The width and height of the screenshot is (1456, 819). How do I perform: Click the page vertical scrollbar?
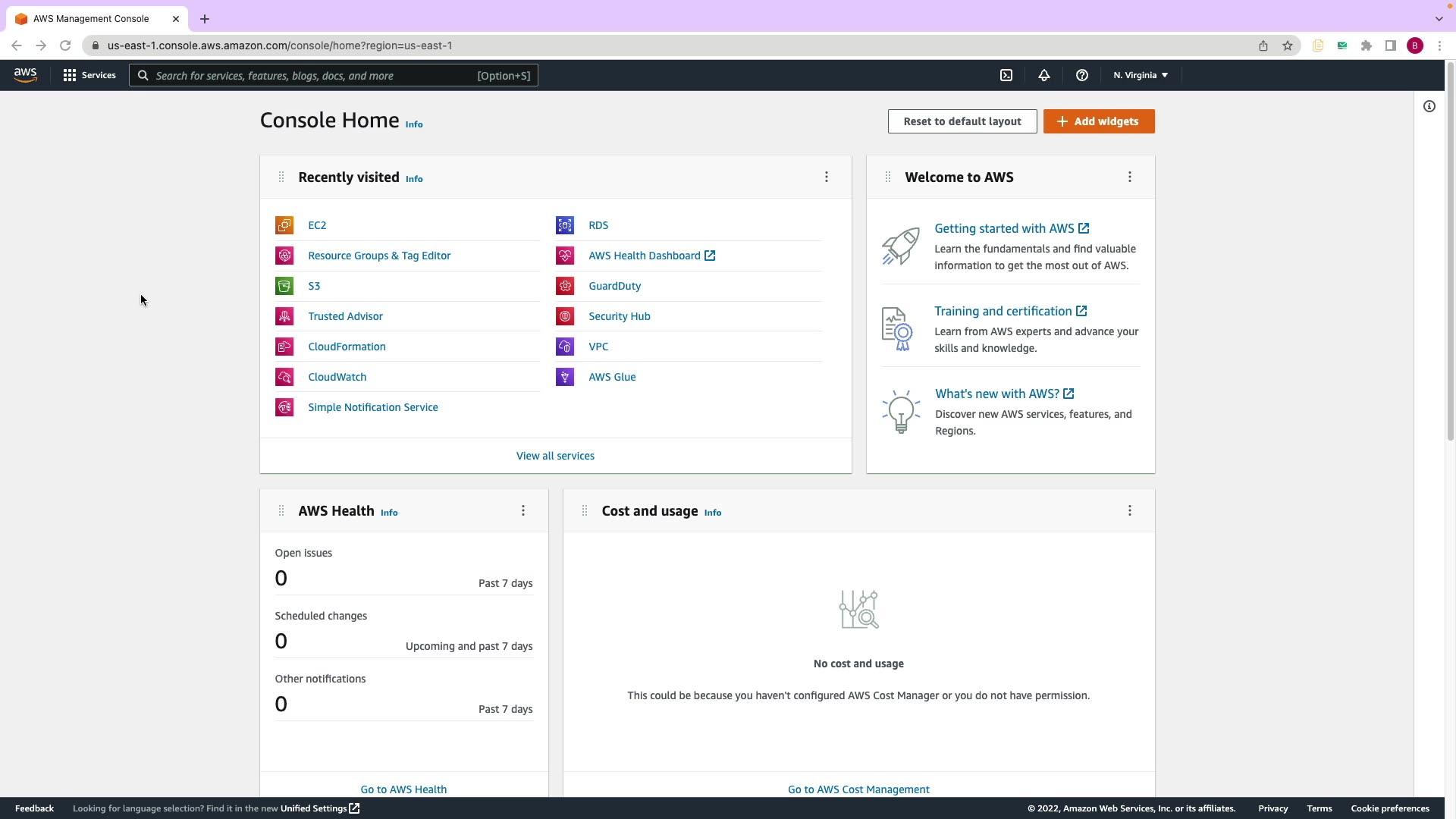(x=1450, y=250)
